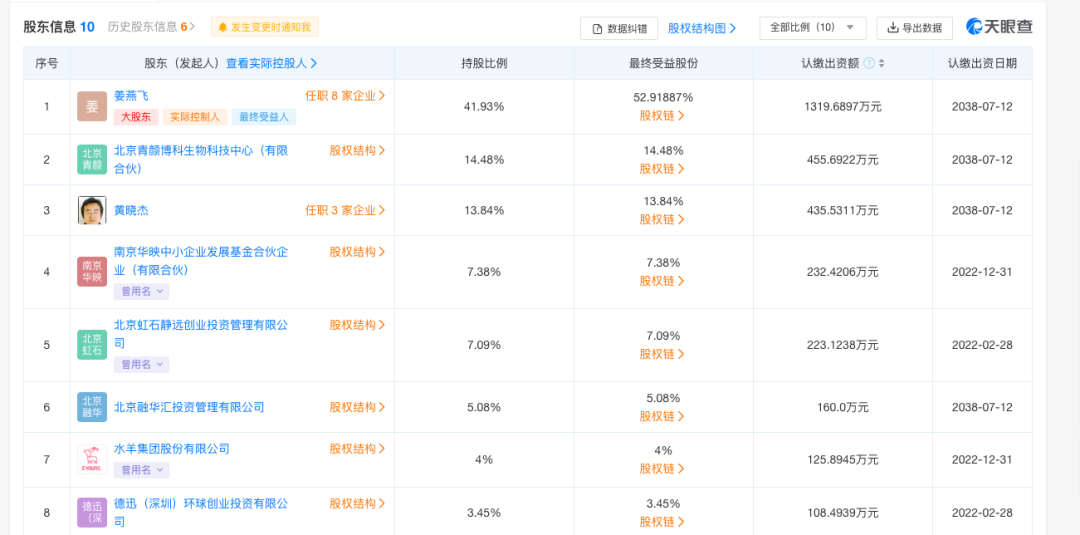Screen dimensions: 1080x535
Task: Enable the 发生变更时通知我 change alert
Action: pos(264,27)
